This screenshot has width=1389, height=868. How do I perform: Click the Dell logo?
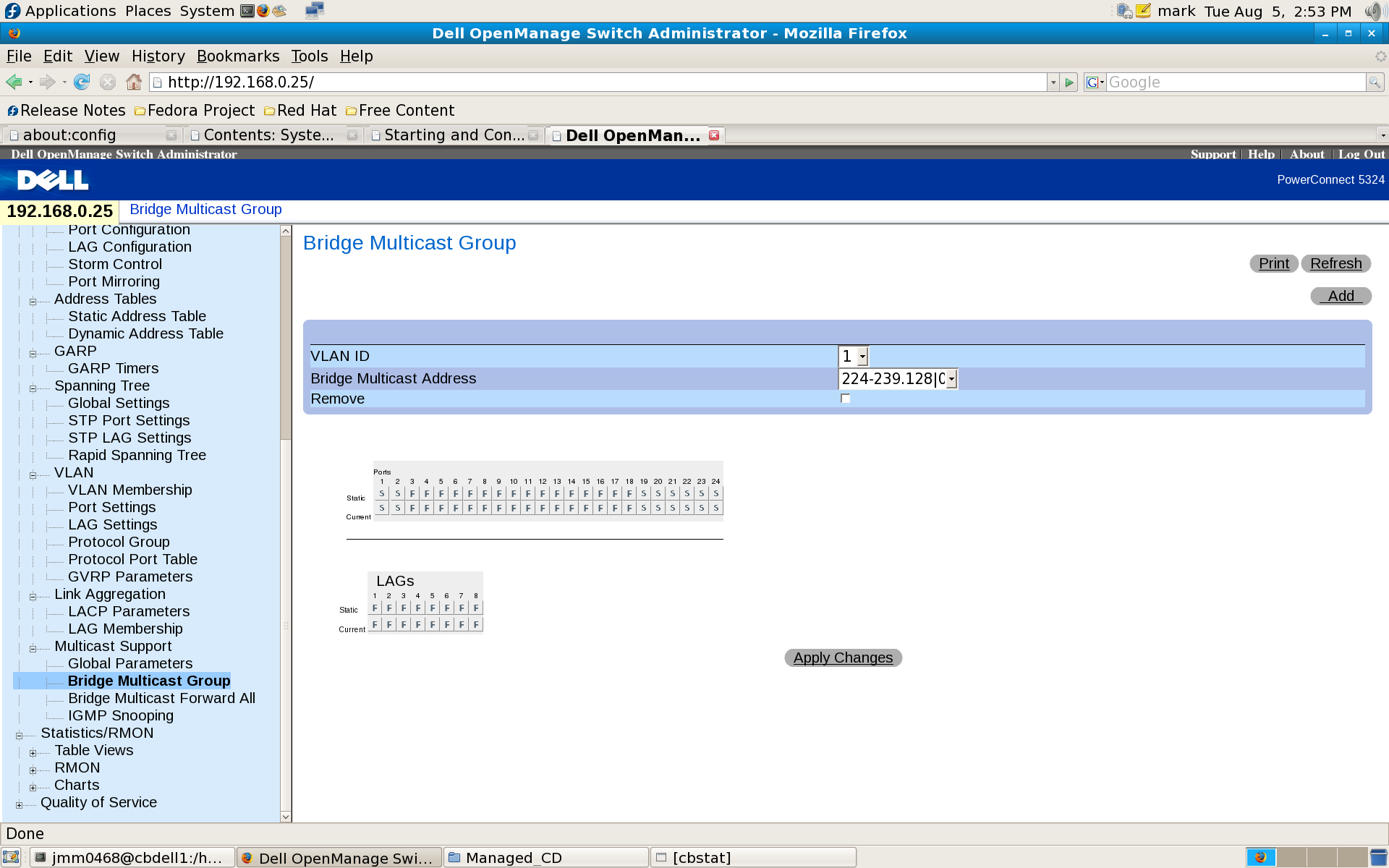click(52, 179)
